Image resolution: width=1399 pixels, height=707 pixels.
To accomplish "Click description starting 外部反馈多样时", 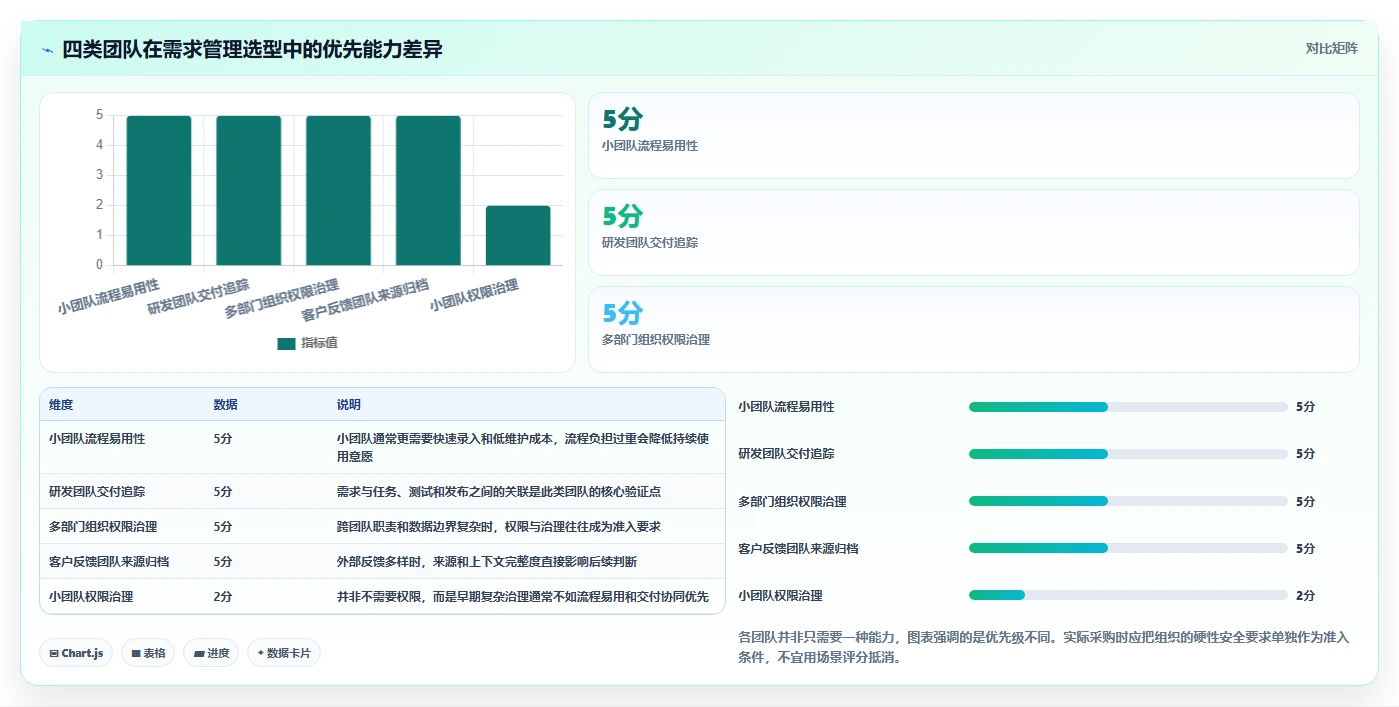I will (x=487, y=562).
